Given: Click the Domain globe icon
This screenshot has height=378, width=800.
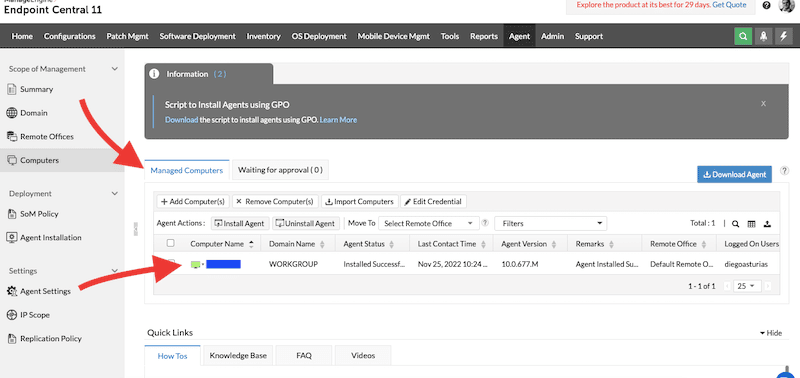Looking at the screenshot, I should click(12, 113).
